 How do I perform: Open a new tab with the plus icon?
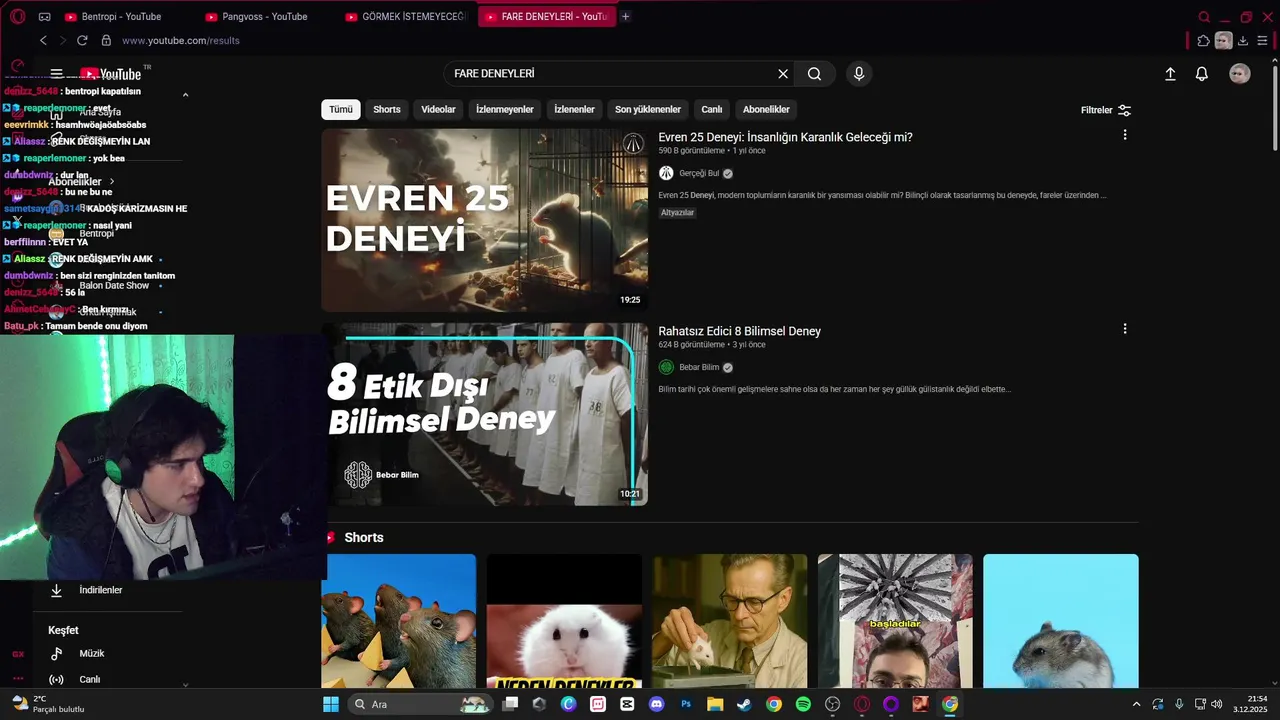click(x=626, y=16)
